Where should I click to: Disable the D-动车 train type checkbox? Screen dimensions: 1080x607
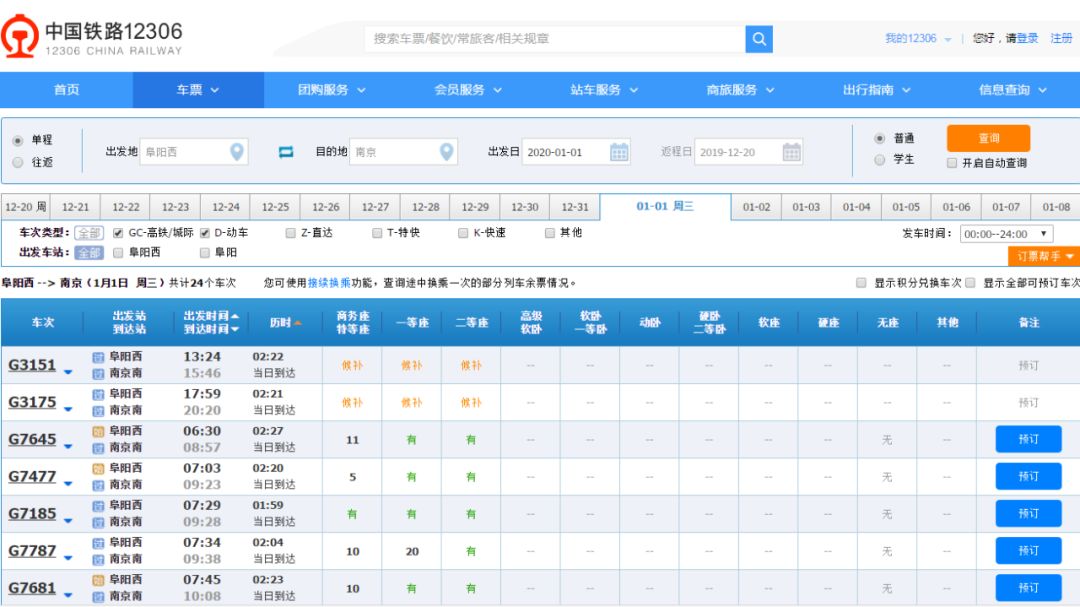click(205, 232)
